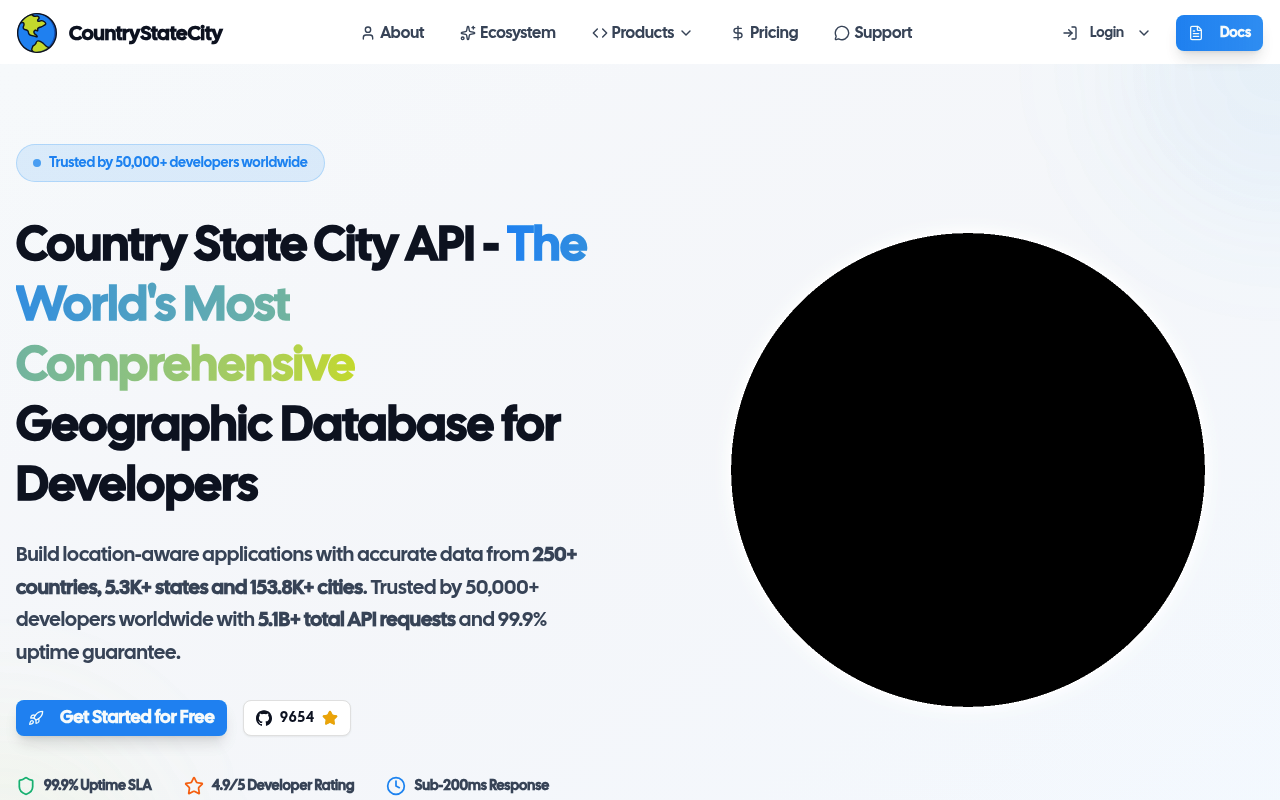Image resolution: width=1280 pixels, height=800 pixels.
Task: Click the chat bubble icon beside Support
Action: (841, 33)
